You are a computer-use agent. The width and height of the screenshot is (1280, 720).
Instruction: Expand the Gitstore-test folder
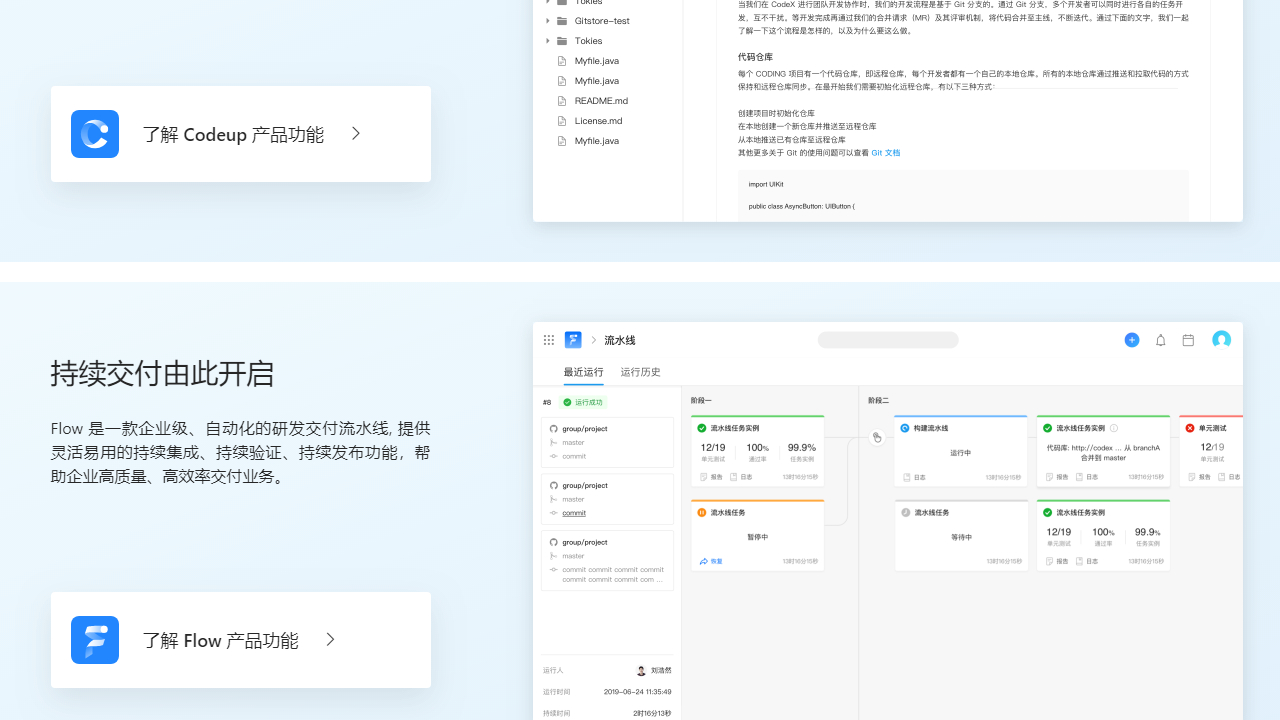point(548,20)
